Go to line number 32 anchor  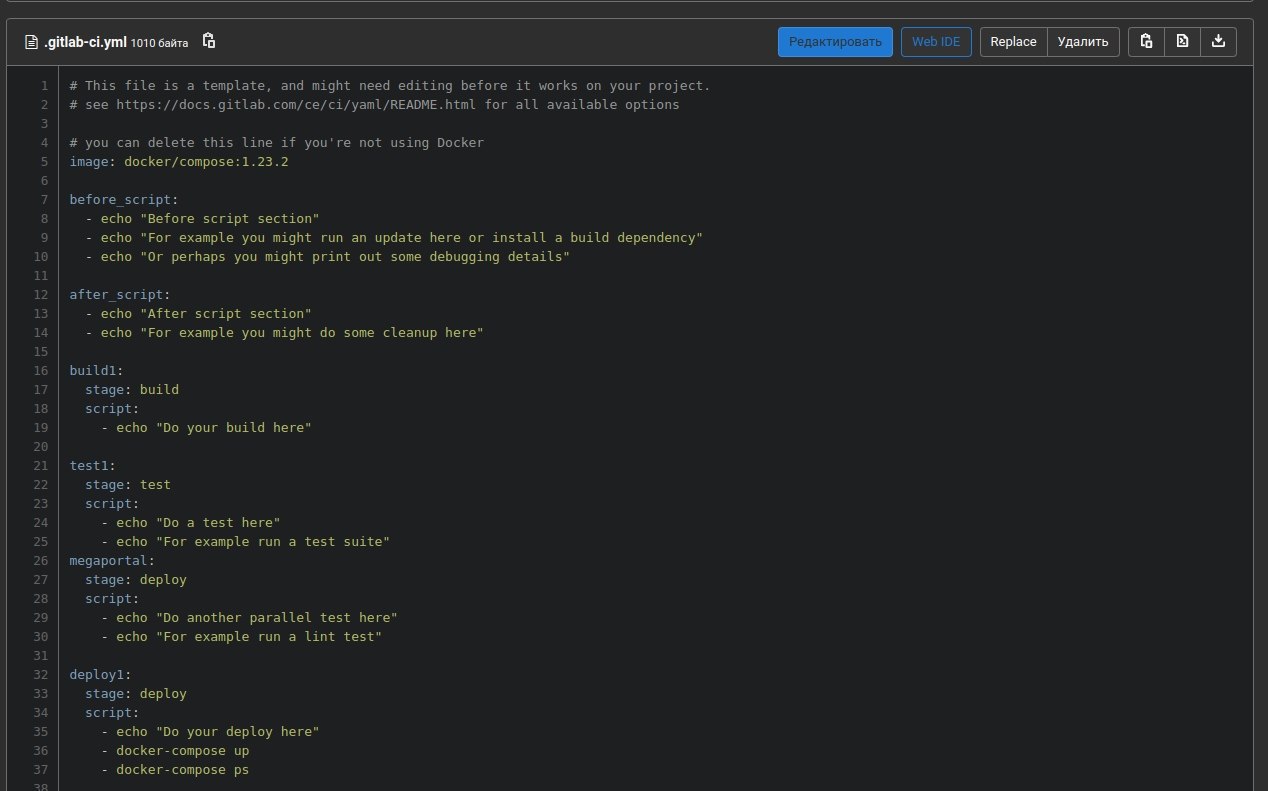coord(41,675)
